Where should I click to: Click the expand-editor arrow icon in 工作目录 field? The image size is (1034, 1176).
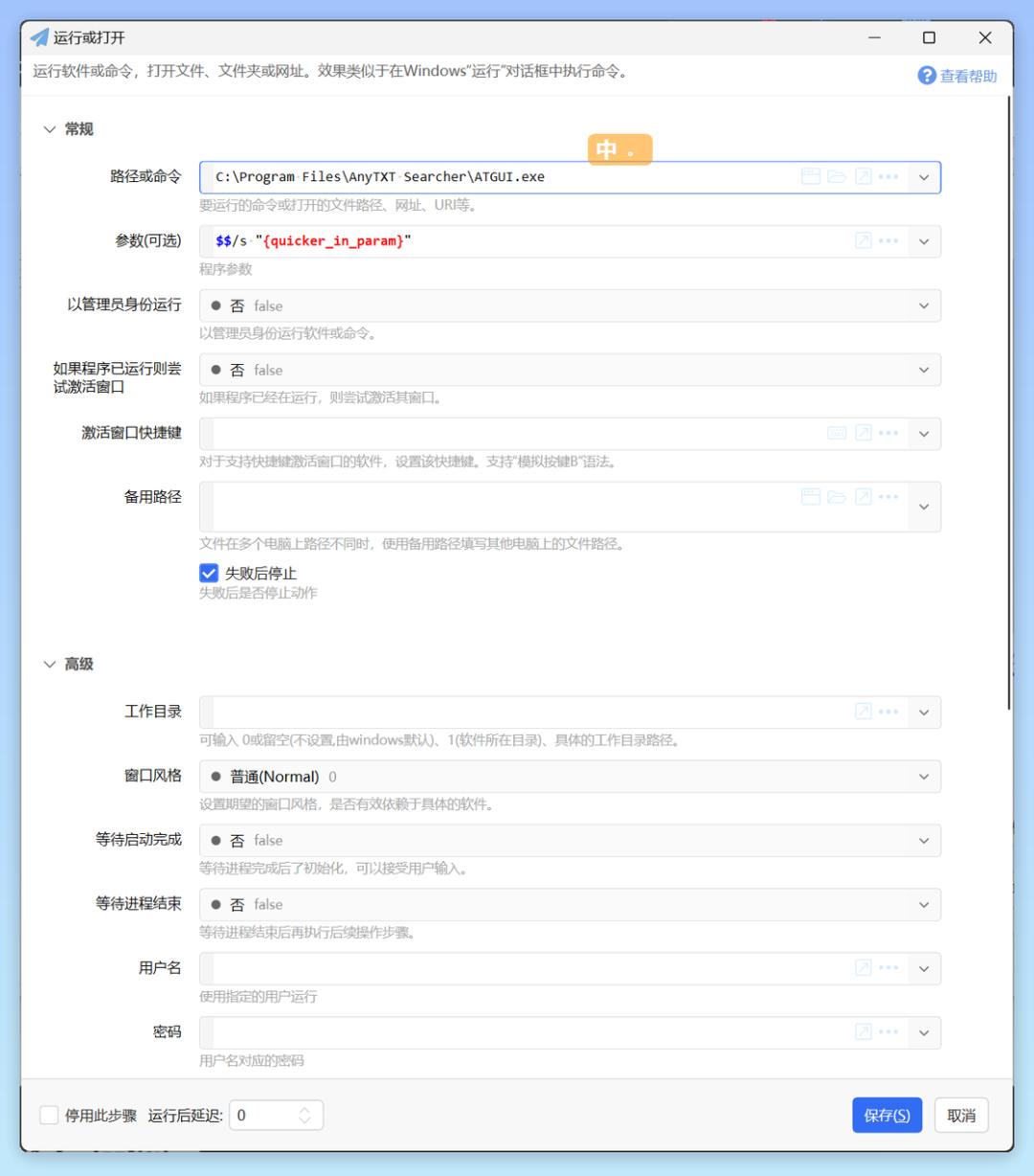(864, 712)
